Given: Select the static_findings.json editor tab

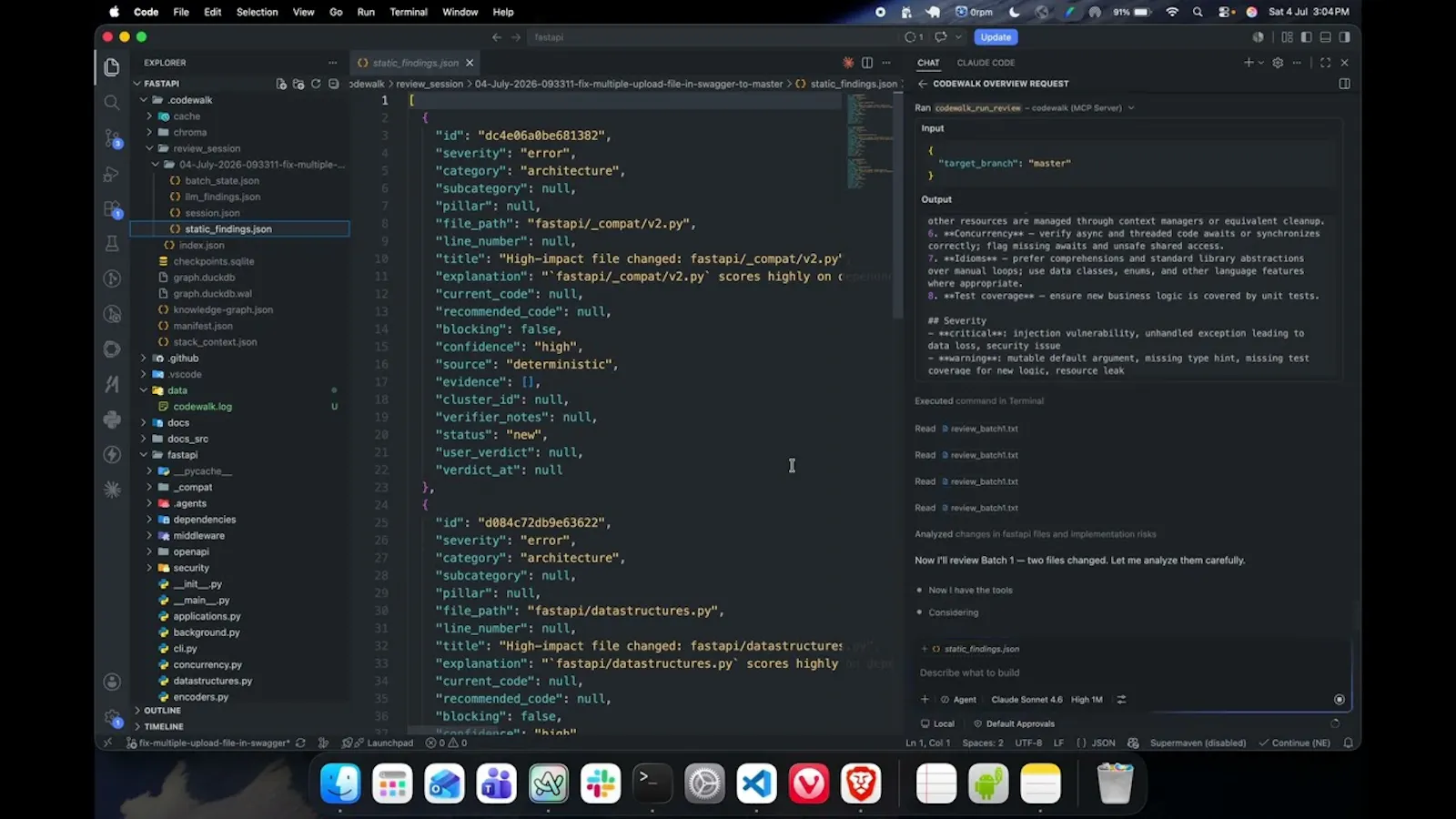Looking at the screenshot, I should pyautogui.click(x=415, y=63).
